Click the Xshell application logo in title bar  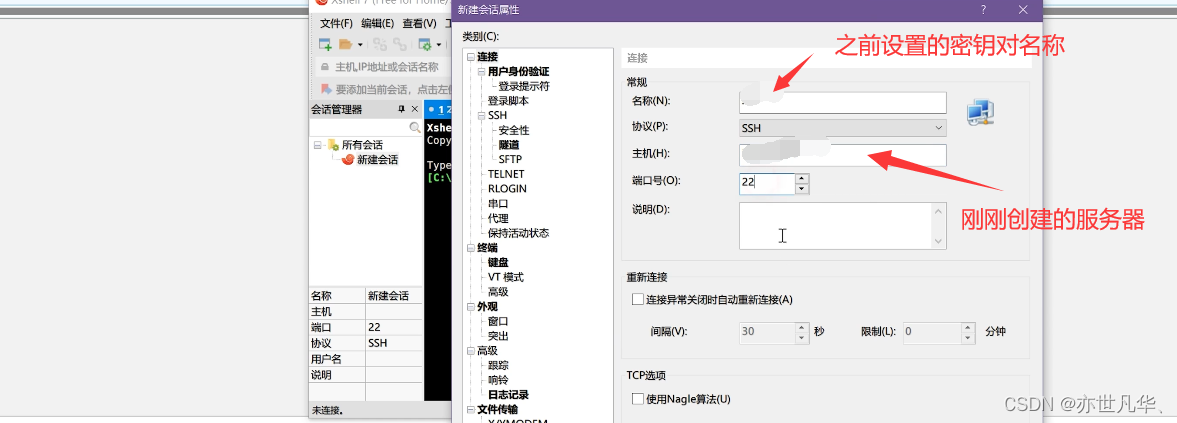click(322, 2)
